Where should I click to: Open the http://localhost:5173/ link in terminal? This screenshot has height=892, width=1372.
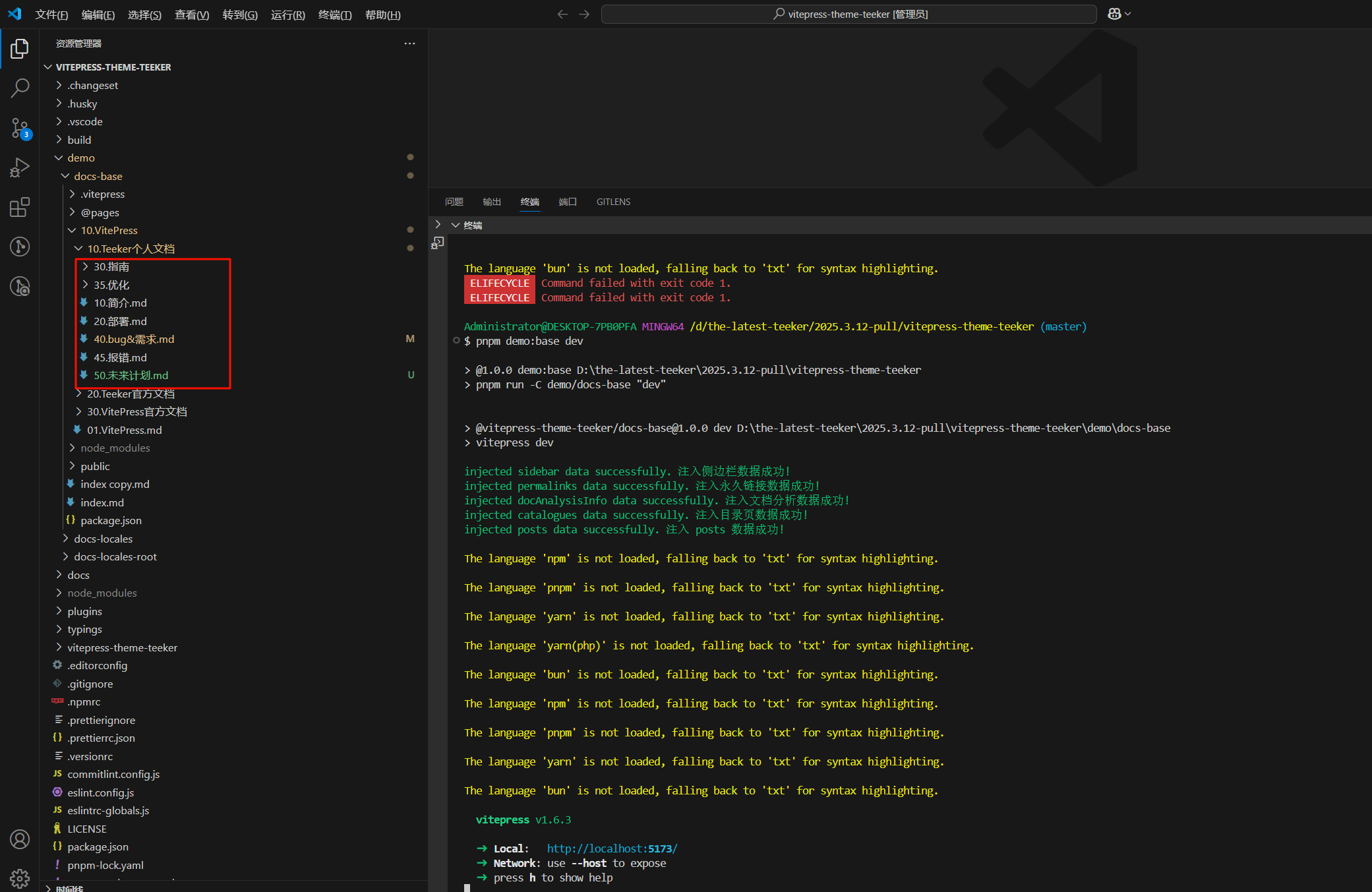pyautogui.click(x=612, y=848)
